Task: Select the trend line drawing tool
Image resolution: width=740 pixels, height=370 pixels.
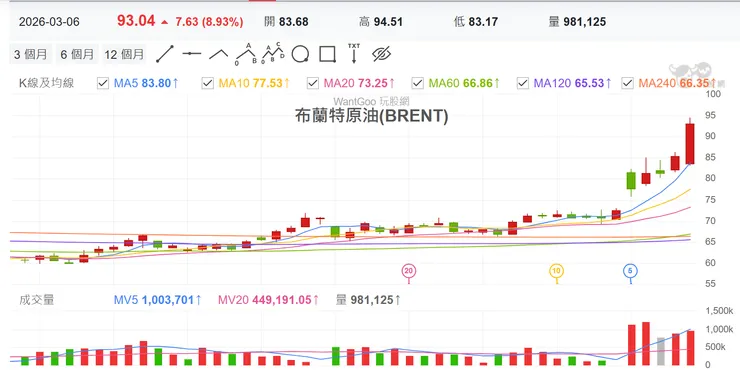Action: click(165, 54)
